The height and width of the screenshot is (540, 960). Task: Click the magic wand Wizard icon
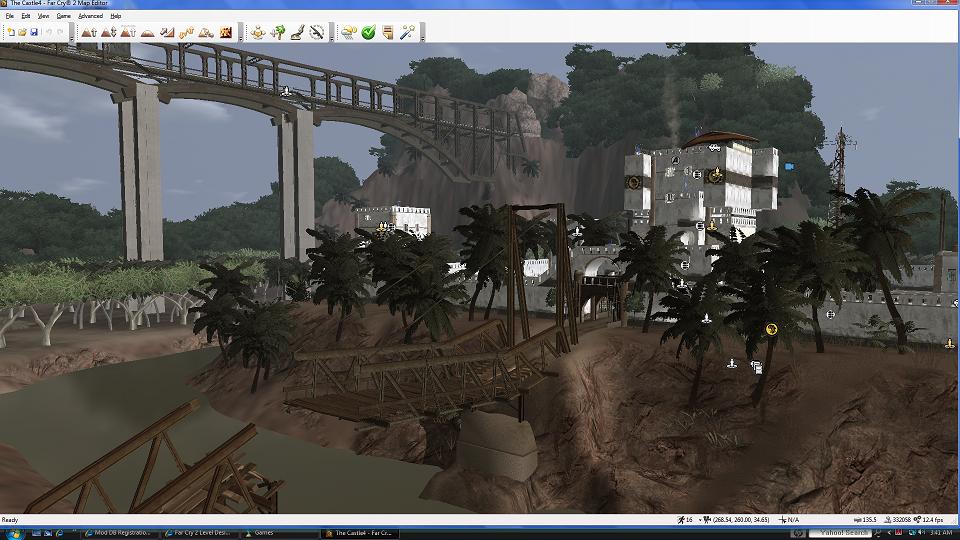pyautogui.click(x=407, y=32)
